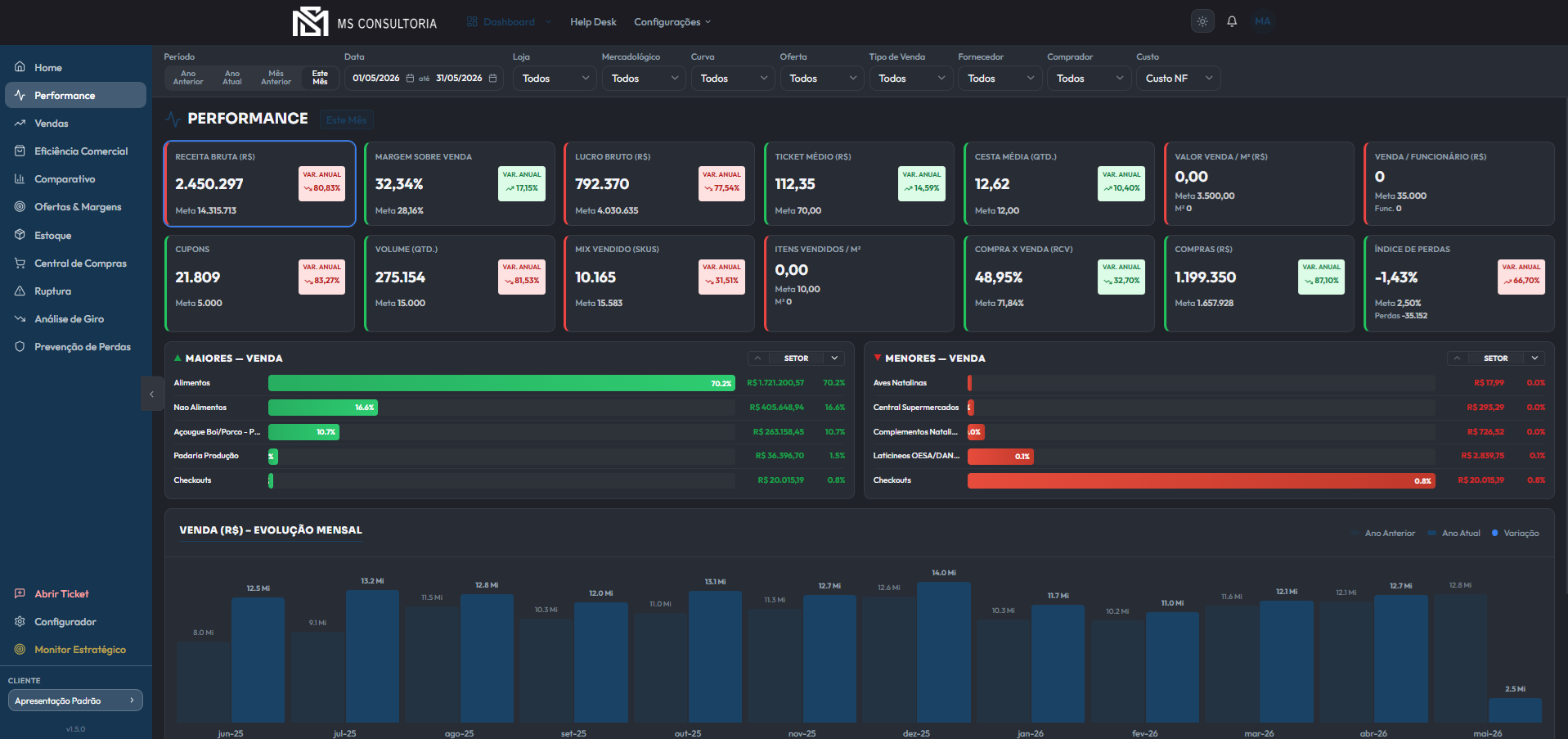Open the Custo NF dropdown

click(1179, 79)
